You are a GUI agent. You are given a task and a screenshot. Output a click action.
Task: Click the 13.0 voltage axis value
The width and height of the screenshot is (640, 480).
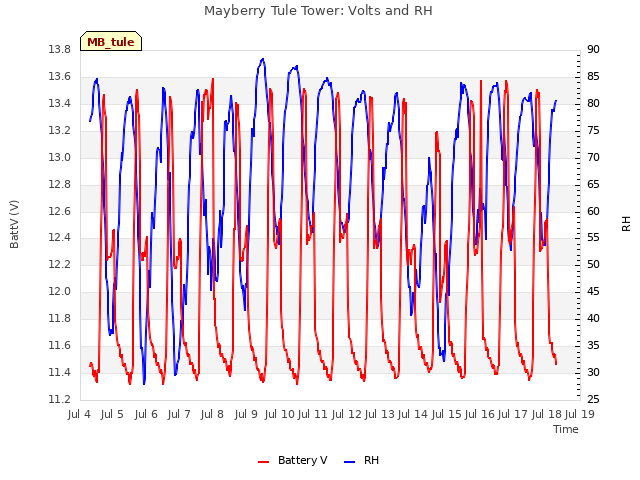(x=60, y=158)
